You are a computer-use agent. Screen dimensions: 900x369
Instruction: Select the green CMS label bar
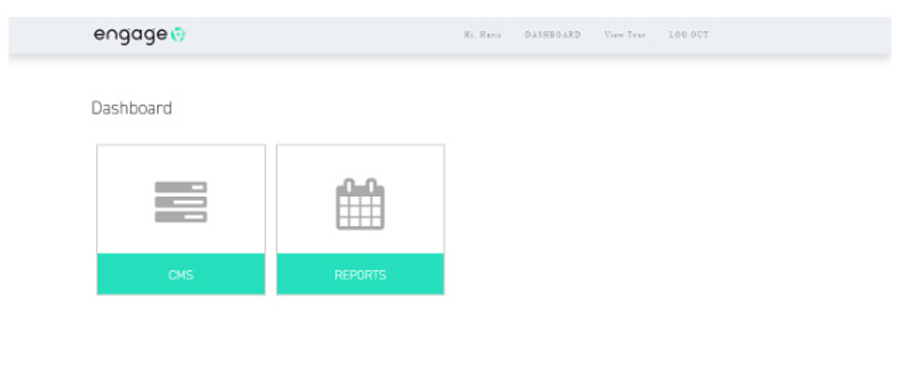pos(181,274)
